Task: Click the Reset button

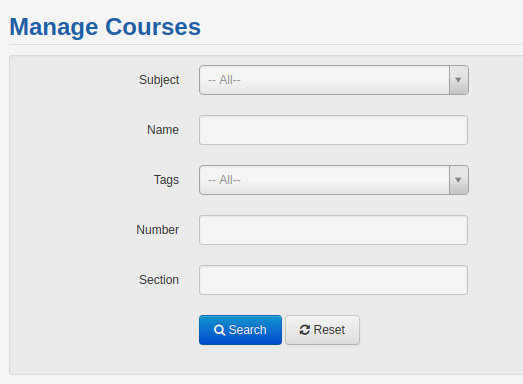Action: pos(323,330)
